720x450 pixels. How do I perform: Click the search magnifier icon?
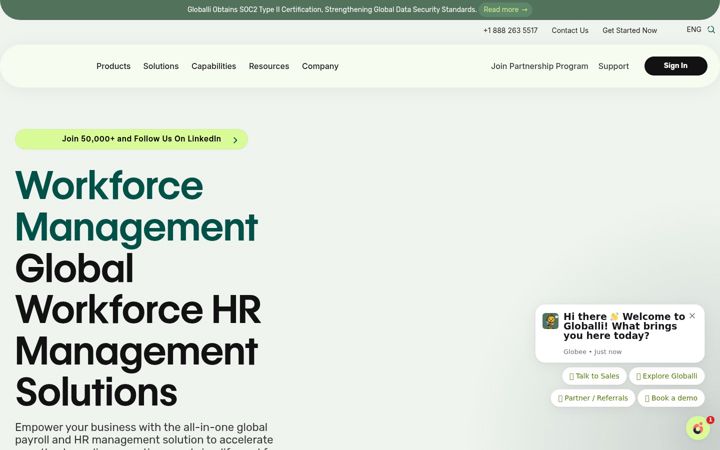pyautogui.click(x=711, y=30)
